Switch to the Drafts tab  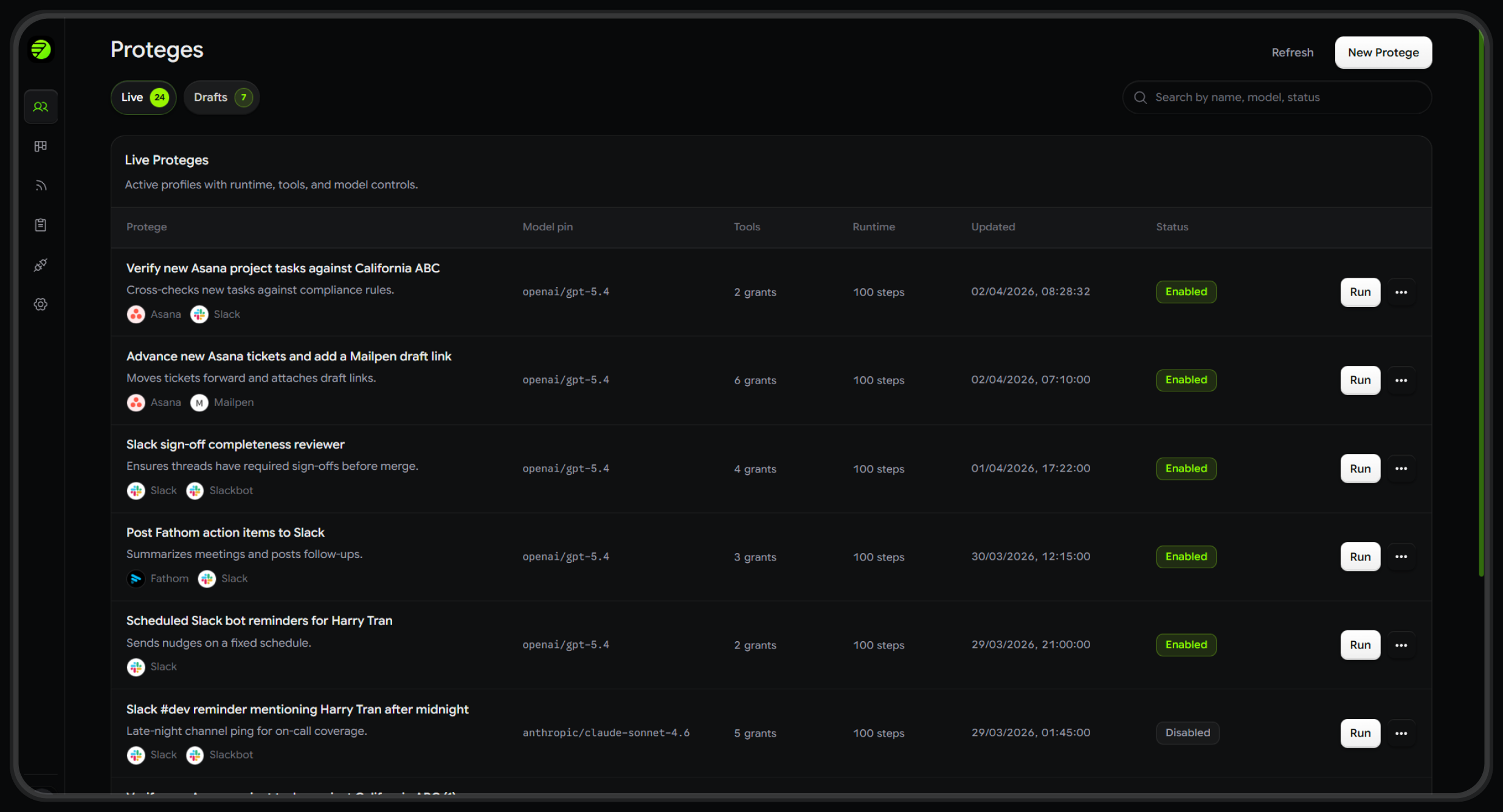pos(221,97)
